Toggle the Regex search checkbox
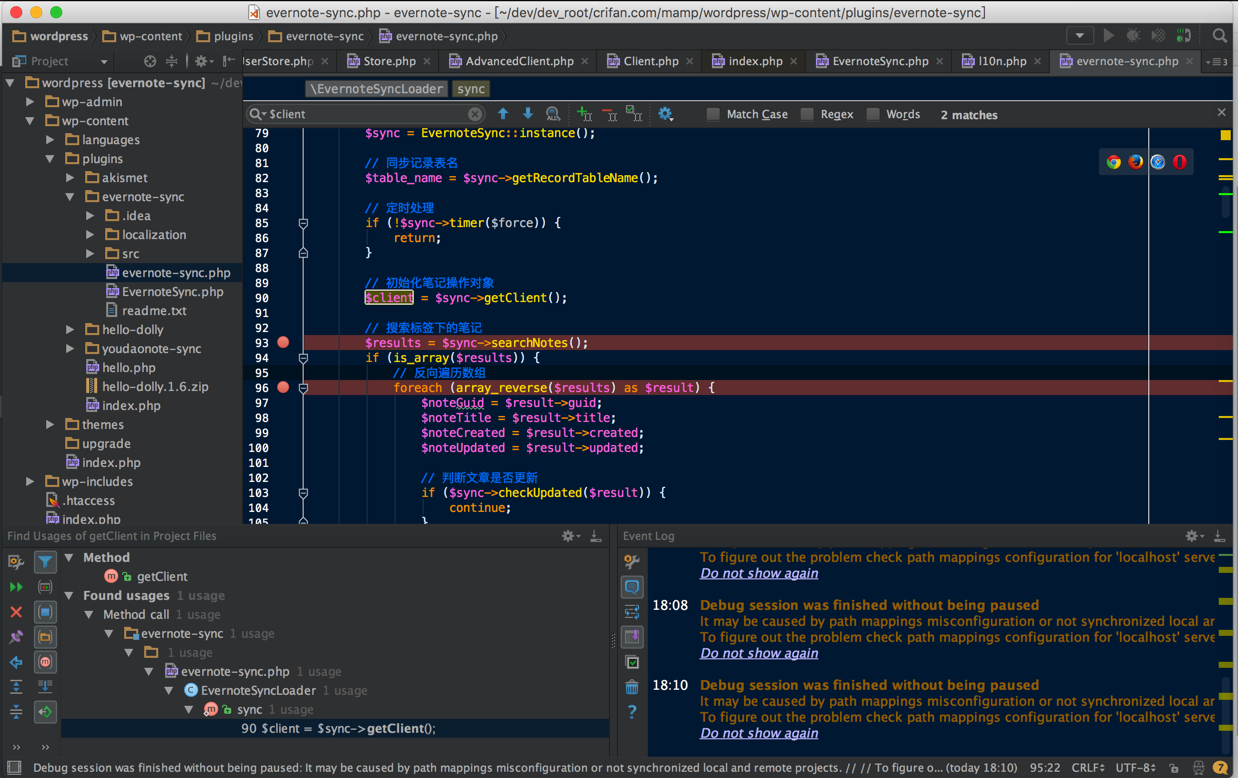1238x778 pixels. tap(807, 114)
